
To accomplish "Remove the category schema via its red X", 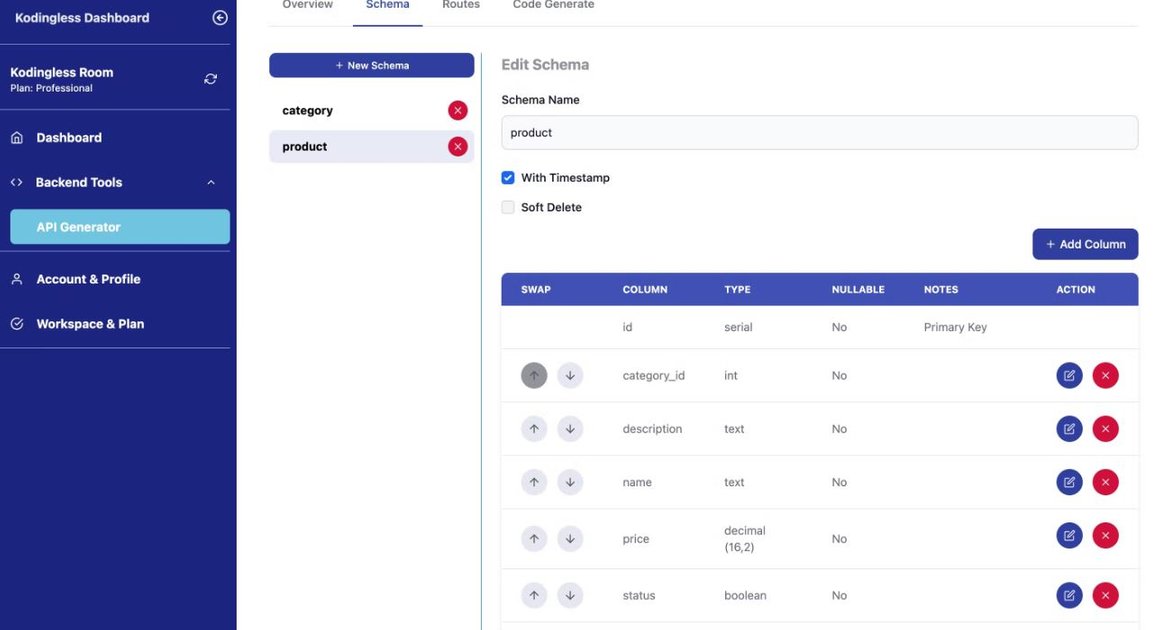I will (457, 110).
